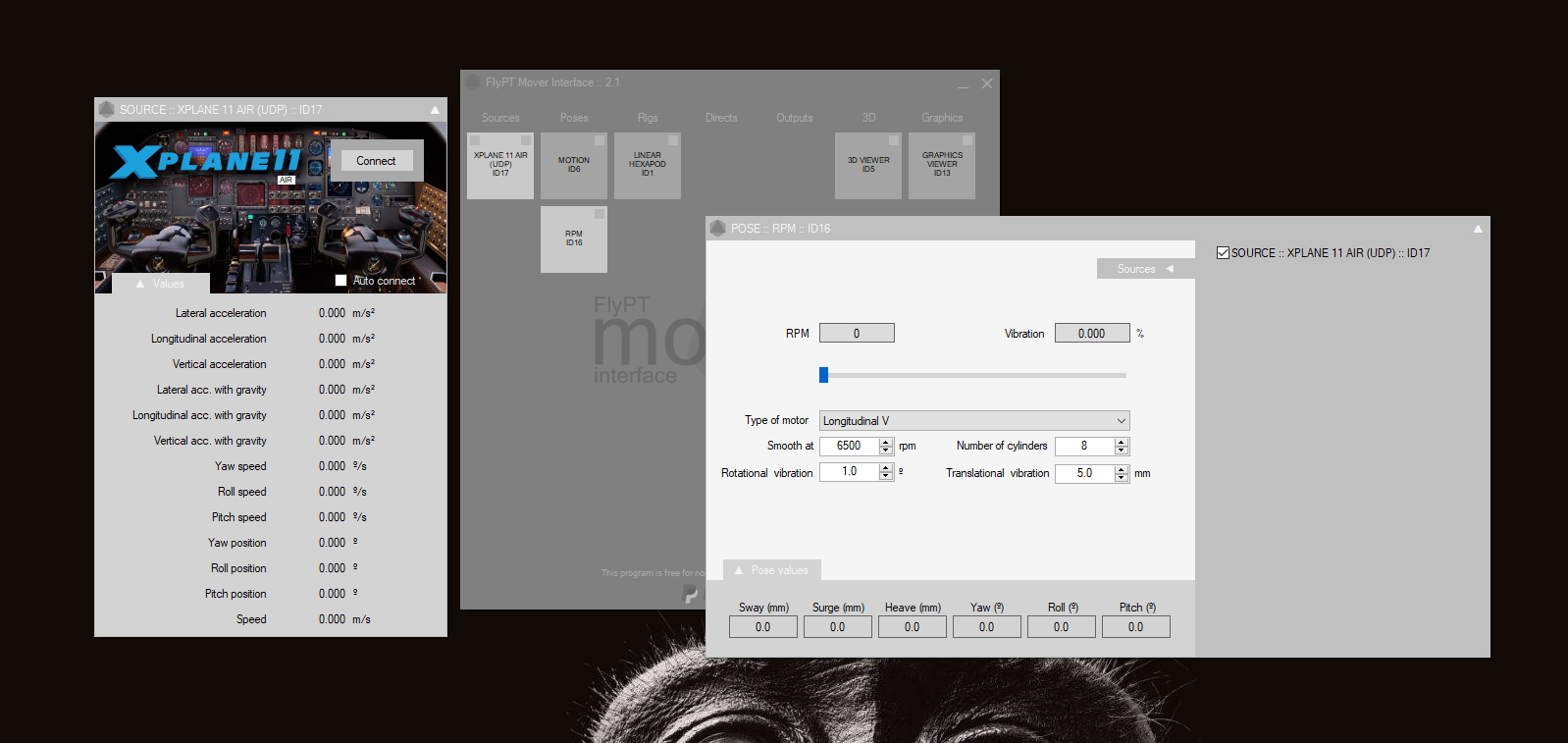Click the middle of the RPM slider track
The width and height of the screenshot is (1568, 743).
(x=973, y=375)
